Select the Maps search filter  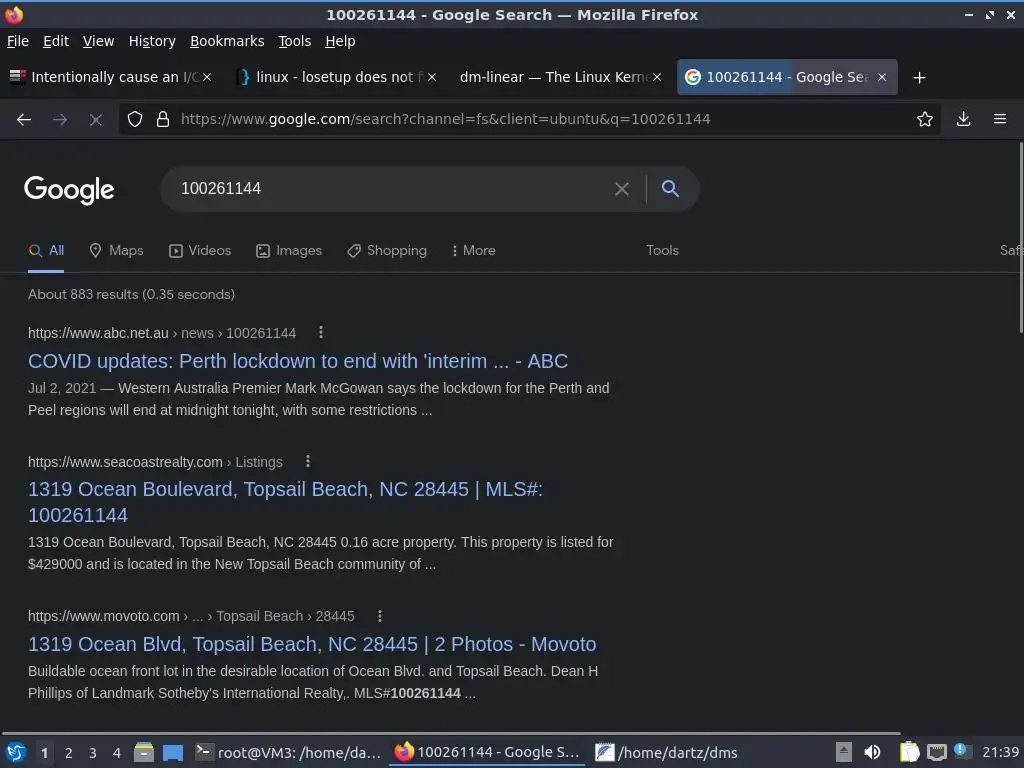pos(116,251)
